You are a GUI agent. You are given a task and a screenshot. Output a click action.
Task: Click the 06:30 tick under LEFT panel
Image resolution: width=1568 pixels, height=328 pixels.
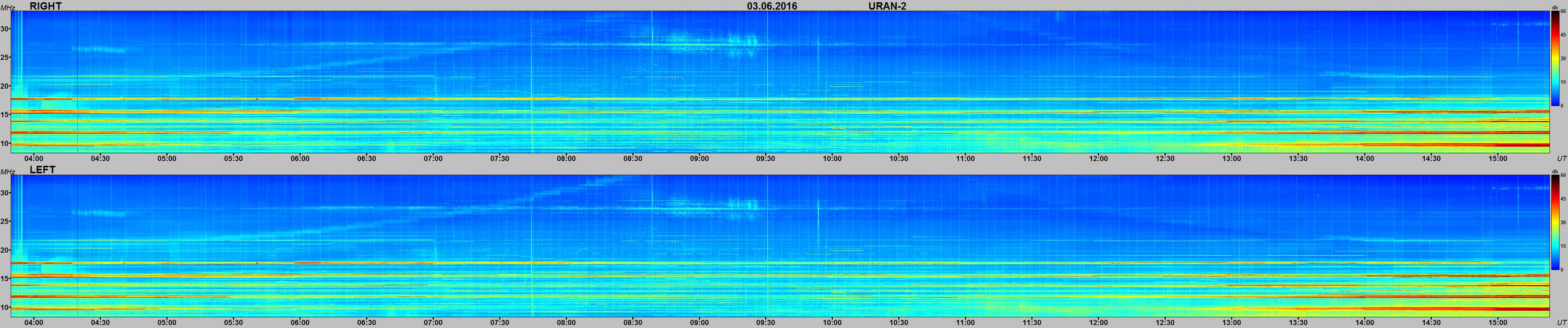(366, 322)
